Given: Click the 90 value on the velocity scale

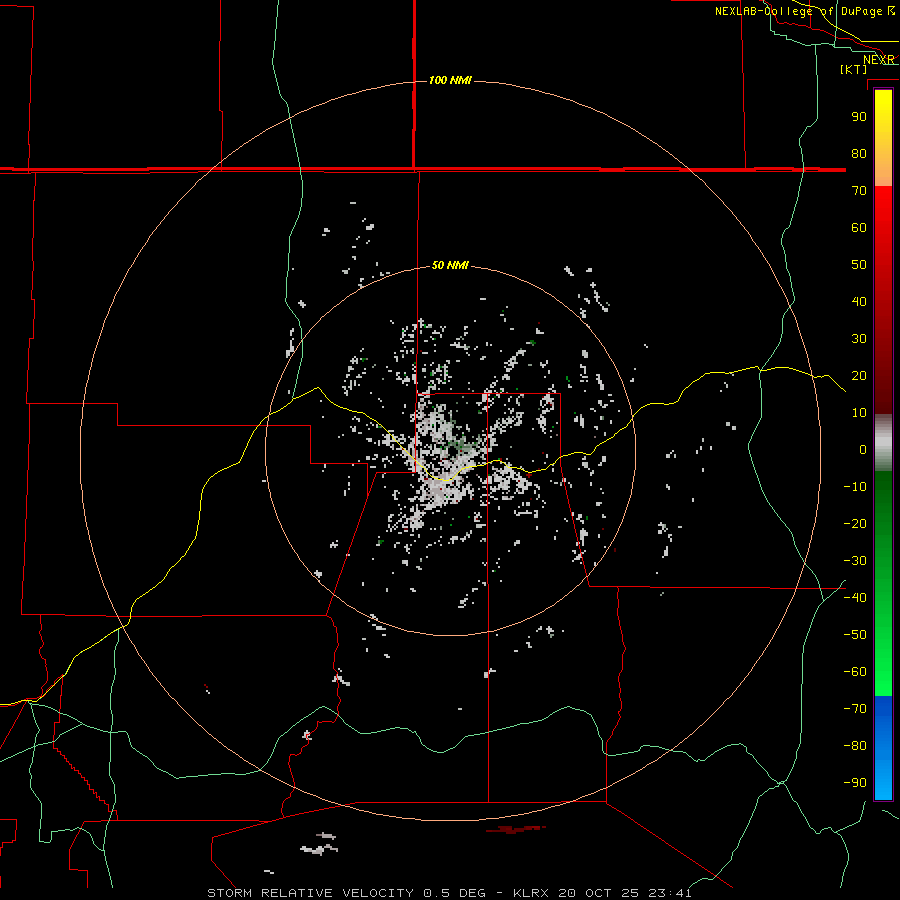Looking at the screenshot, I should pos(859,117).
